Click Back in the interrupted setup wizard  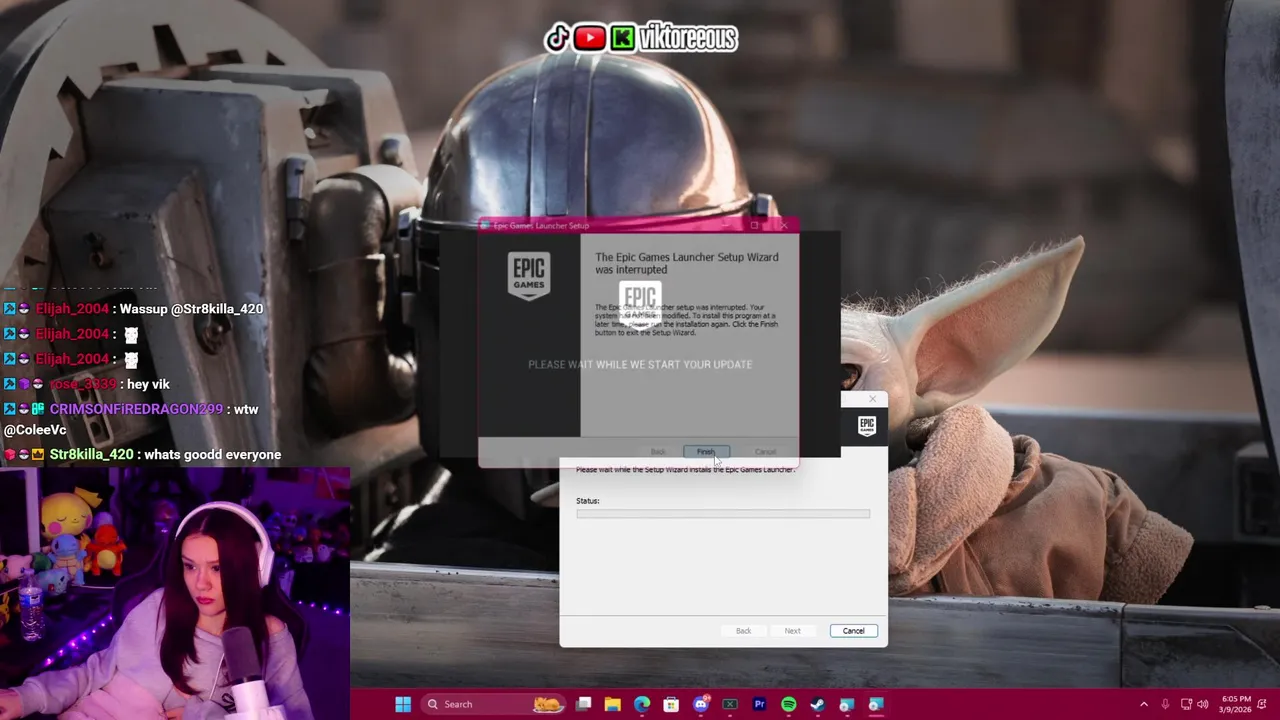658,452
